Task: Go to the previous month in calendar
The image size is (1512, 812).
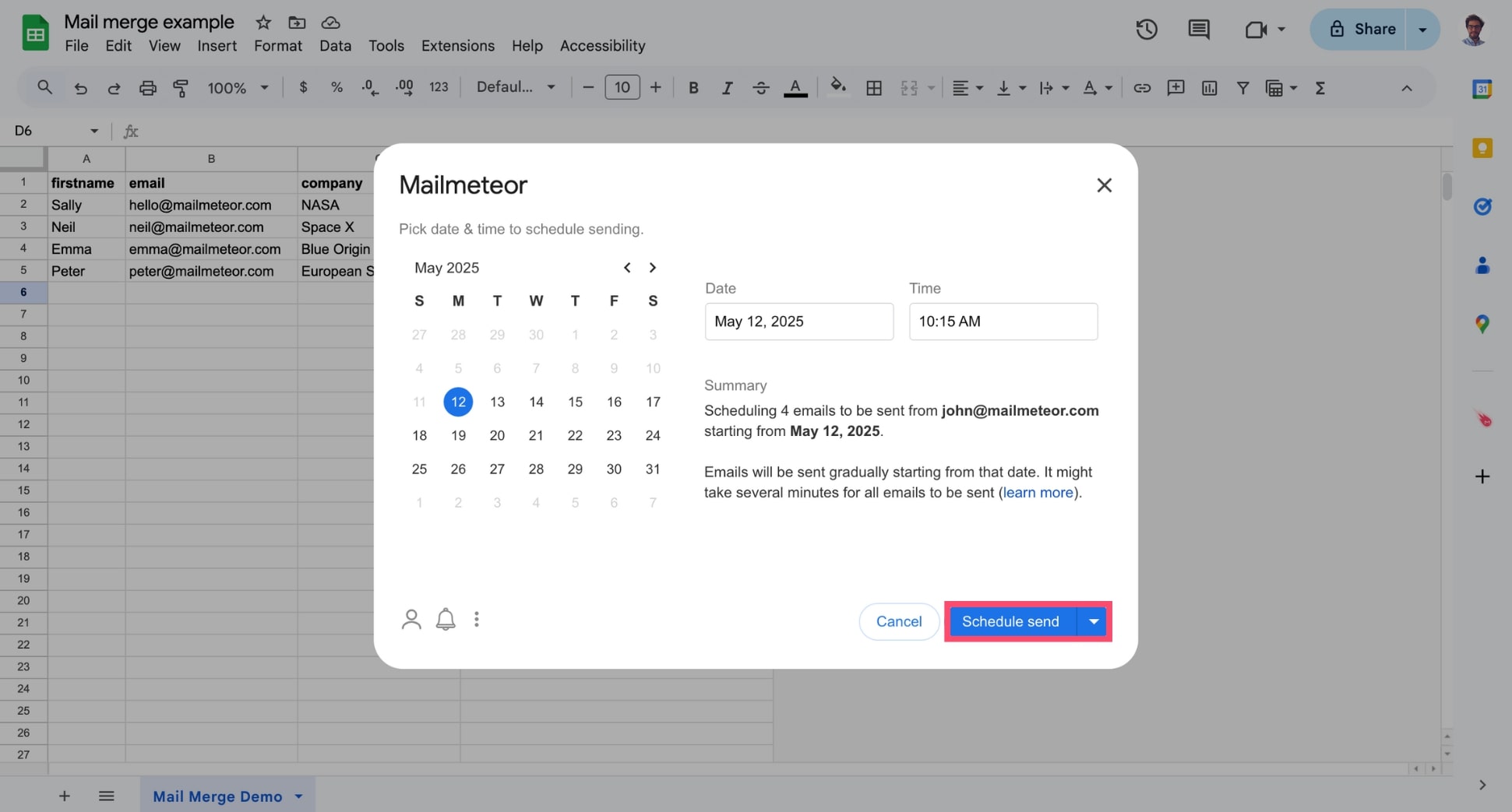Action: [626, 268]
